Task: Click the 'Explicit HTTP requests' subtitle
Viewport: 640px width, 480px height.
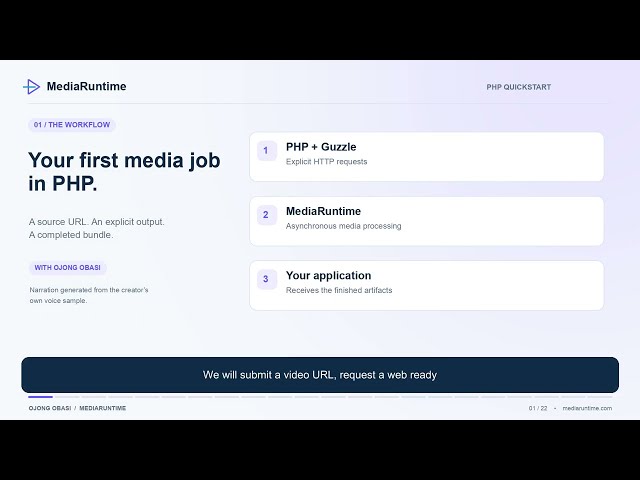Action: coord(327,162)
